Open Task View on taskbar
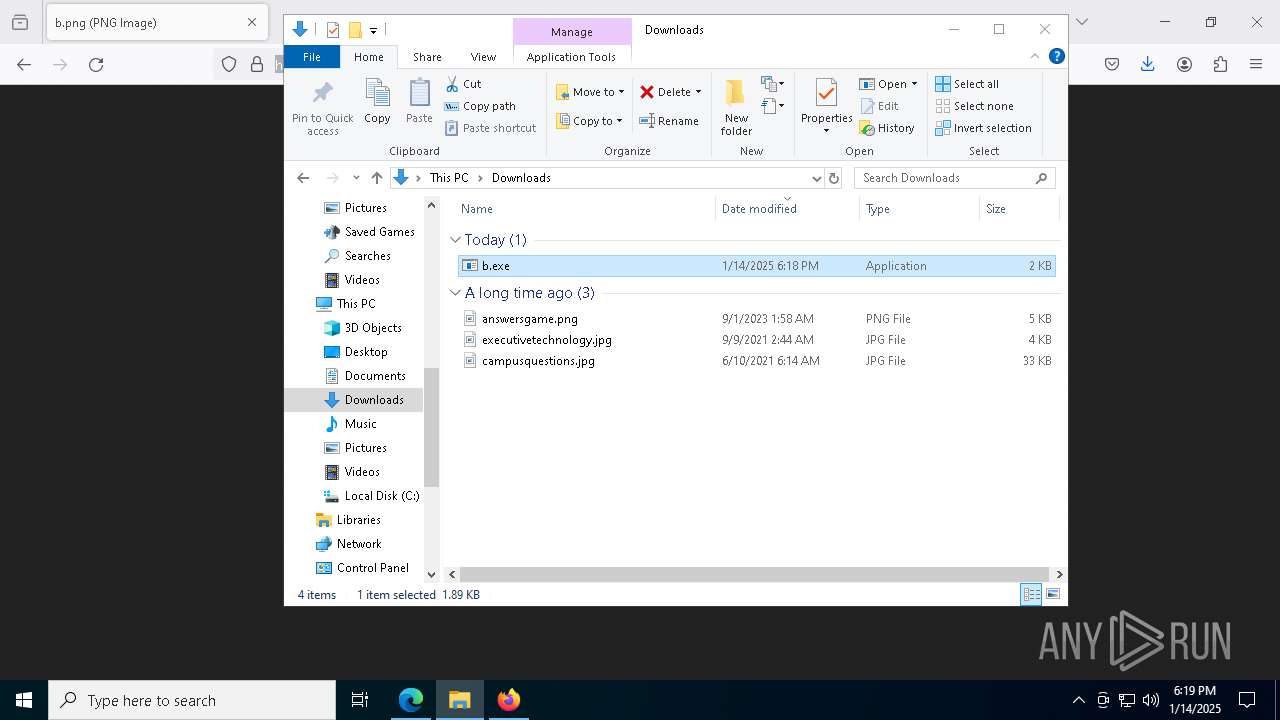Viewport: 1280px width, 720px height. point(360,700)
